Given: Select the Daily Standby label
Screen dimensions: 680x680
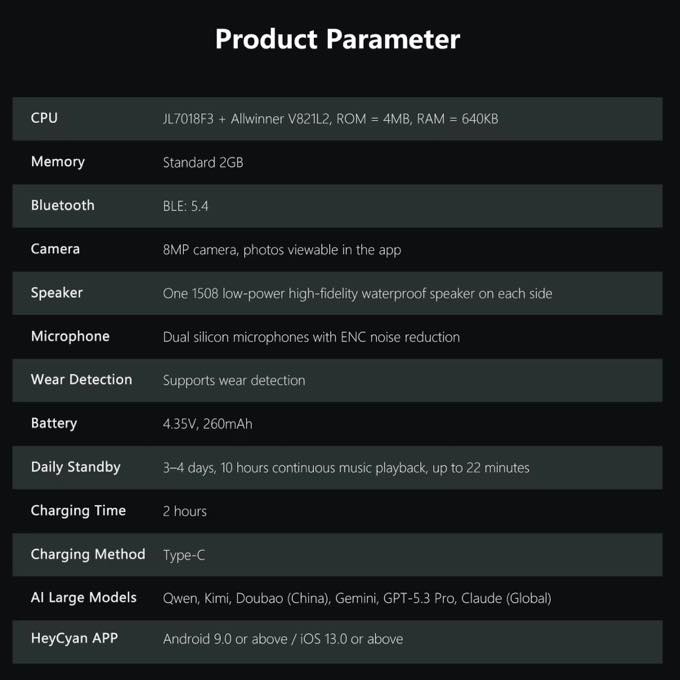Looking at the screenshot, I should click(75, 467).
